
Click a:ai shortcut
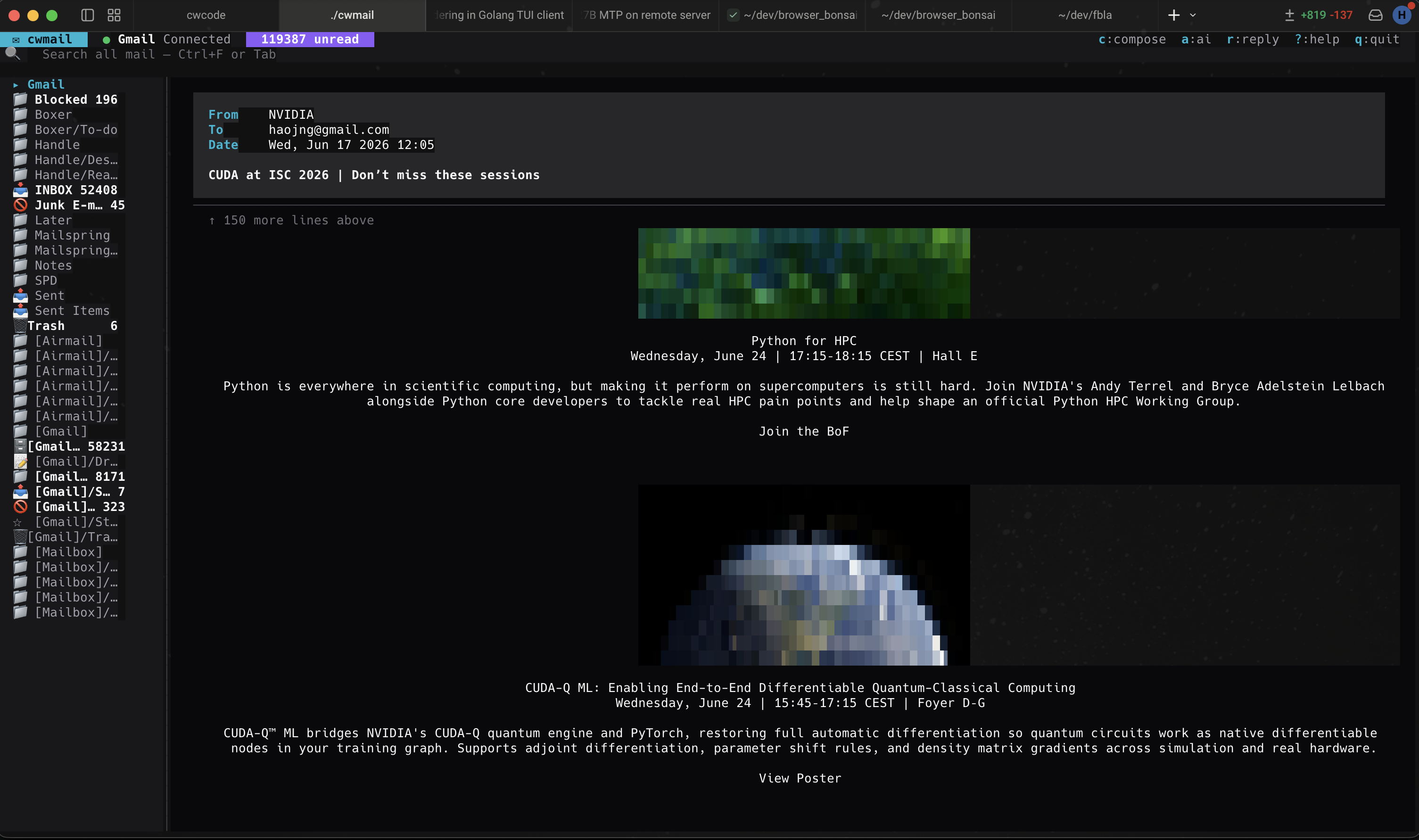point(1196,39)
